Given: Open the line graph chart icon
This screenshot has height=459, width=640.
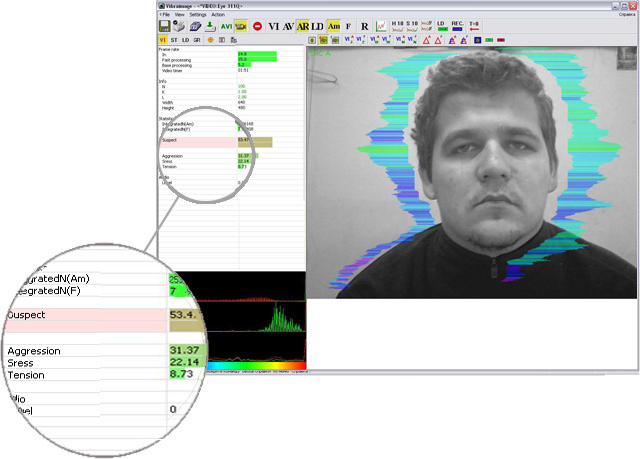Looking at the screenshot, I should pos(381,27).
